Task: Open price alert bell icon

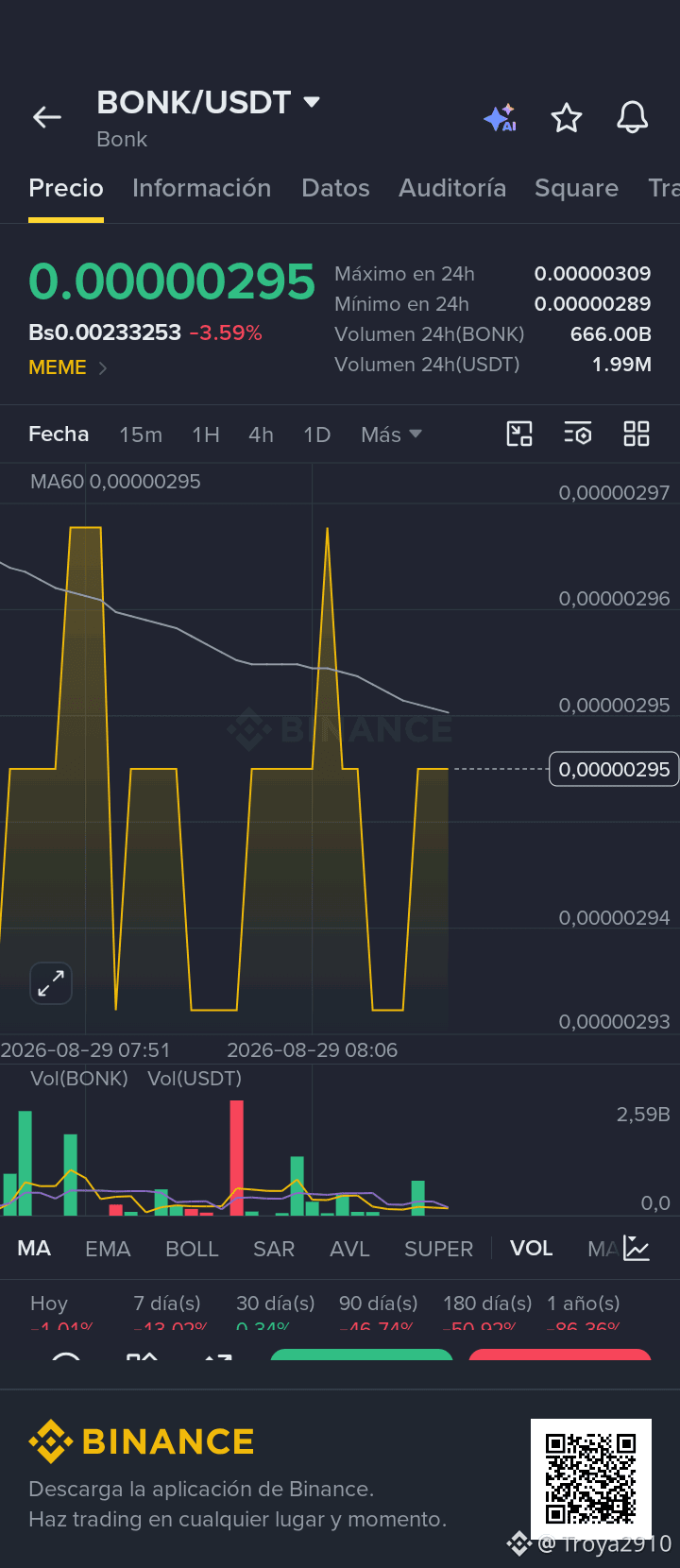Action: pyautogui.click(x=632, y=118)
